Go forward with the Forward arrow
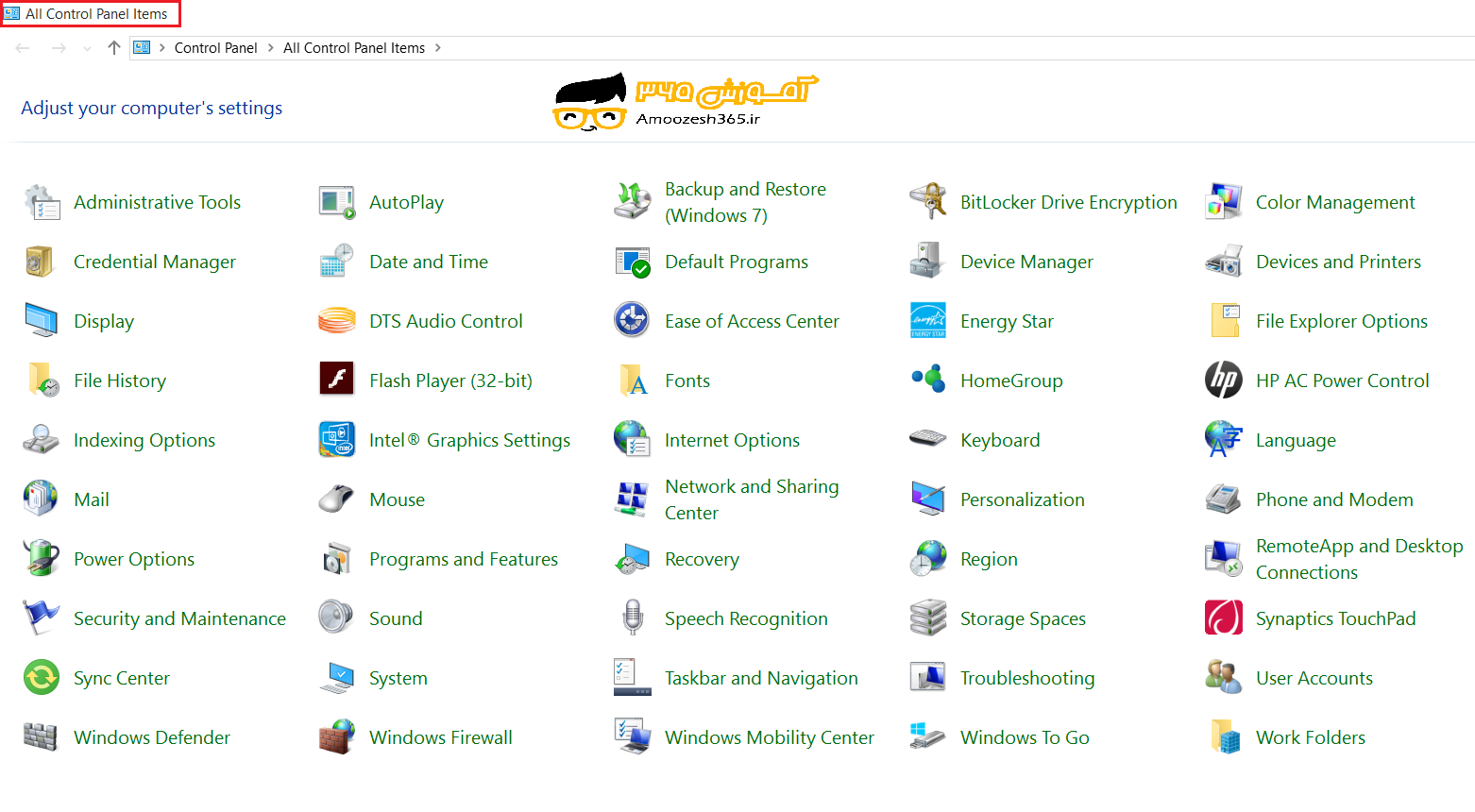 (59, 48)
